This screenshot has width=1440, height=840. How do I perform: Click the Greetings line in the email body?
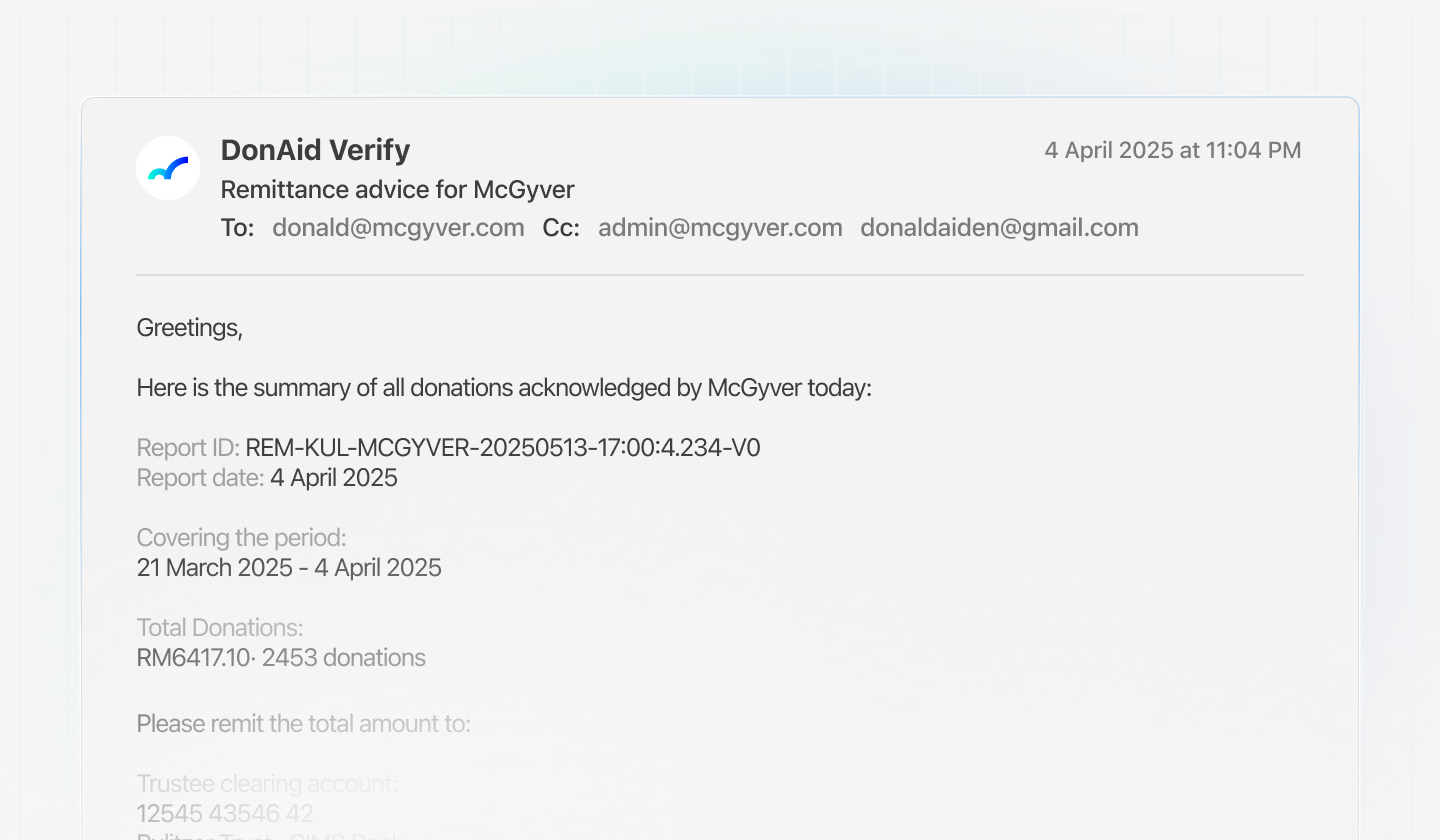pyautogui.click(x=190, y=328)
